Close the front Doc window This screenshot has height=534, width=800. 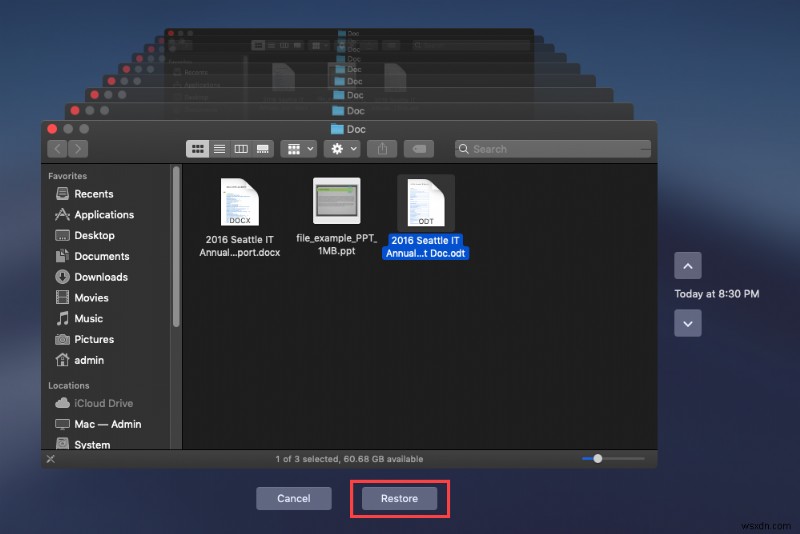click(x=52, y=129)
